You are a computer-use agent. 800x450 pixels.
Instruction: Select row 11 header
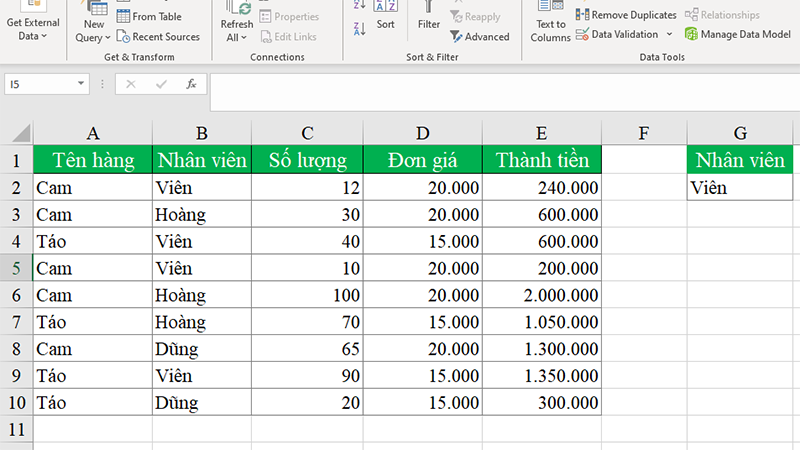[x=16, y=429]
